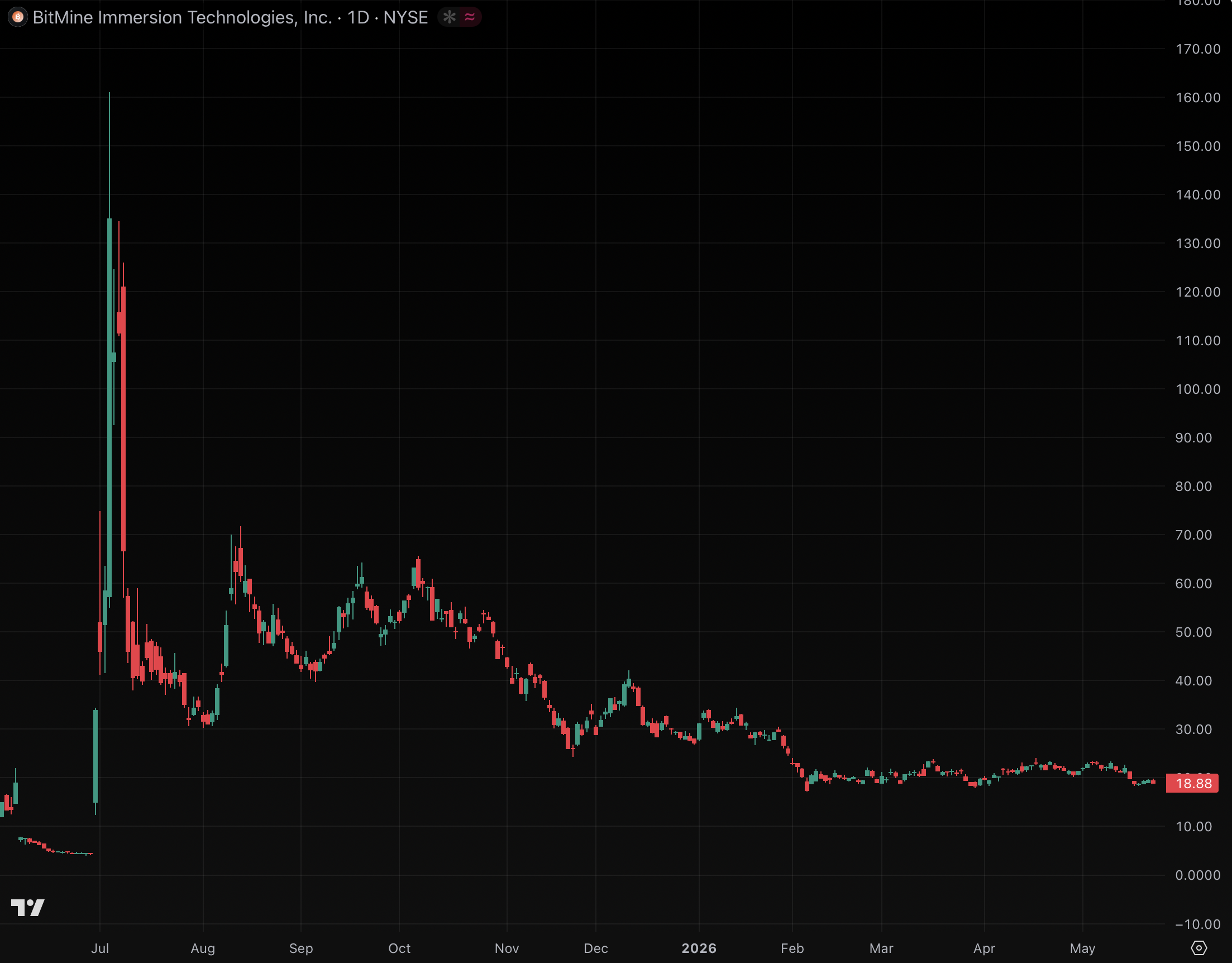The width and height of the screenshot is (1232, 963).
Task: Click the 30.00 price scale label
Action: [1193, 730]
